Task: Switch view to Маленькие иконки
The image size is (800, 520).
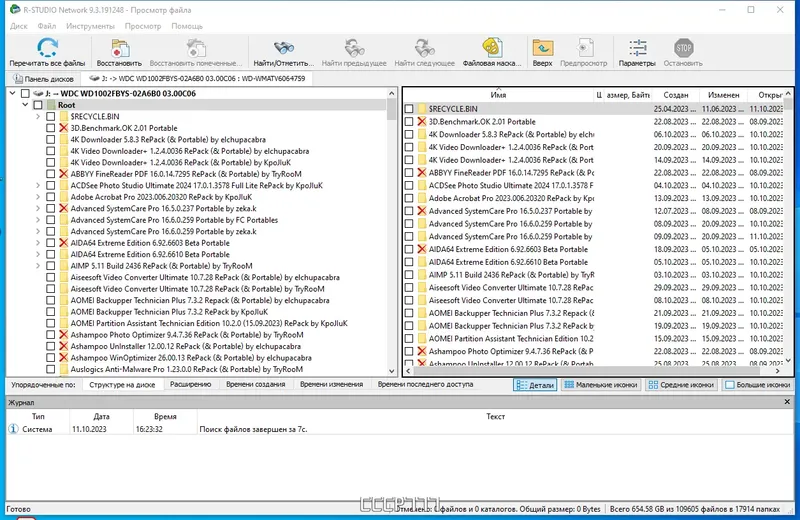Action: [x=601, y=385]
